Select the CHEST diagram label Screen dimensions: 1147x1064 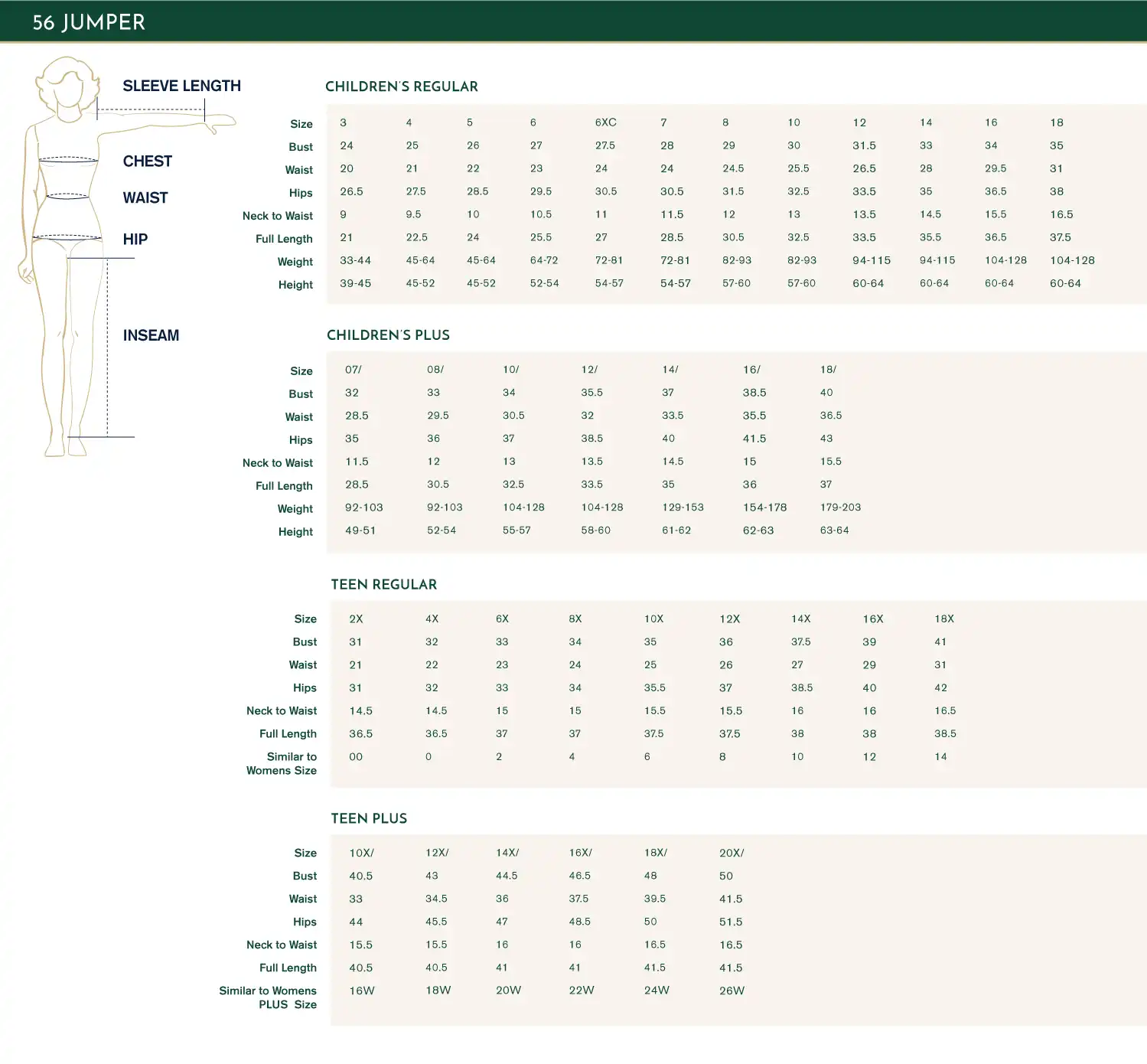(147, 162)
